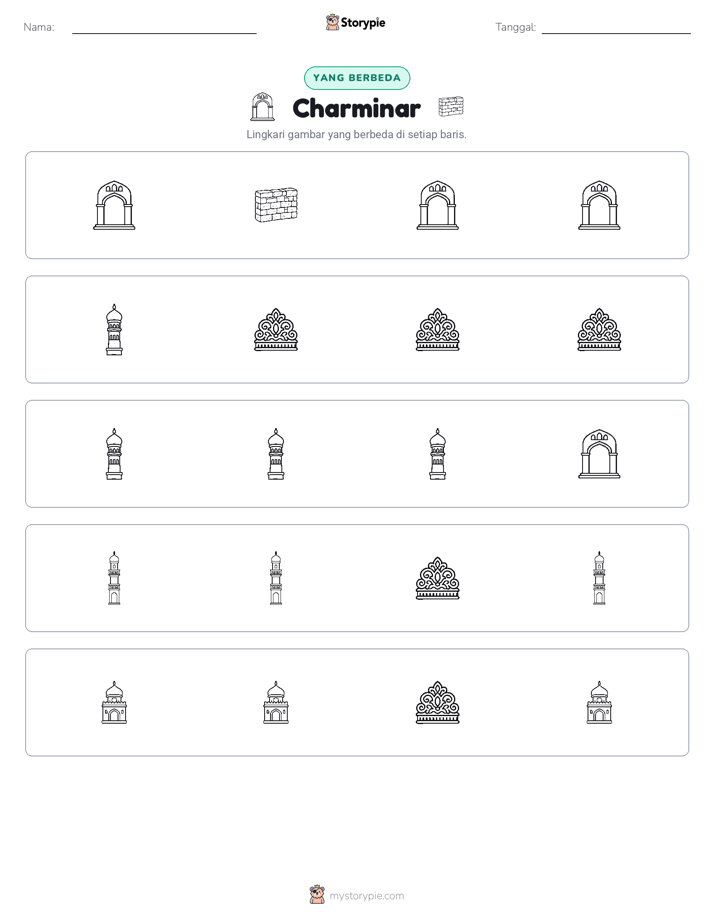Click the first arch in row one
The height and width of the screenshot is (924, 714).
click(x=114, y=205)
